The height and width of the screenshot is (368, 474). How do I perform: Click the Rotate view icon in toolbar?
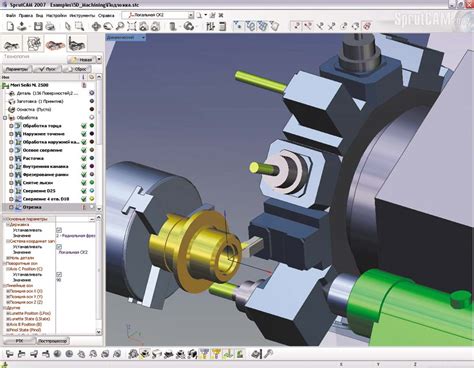pos(108,26)
